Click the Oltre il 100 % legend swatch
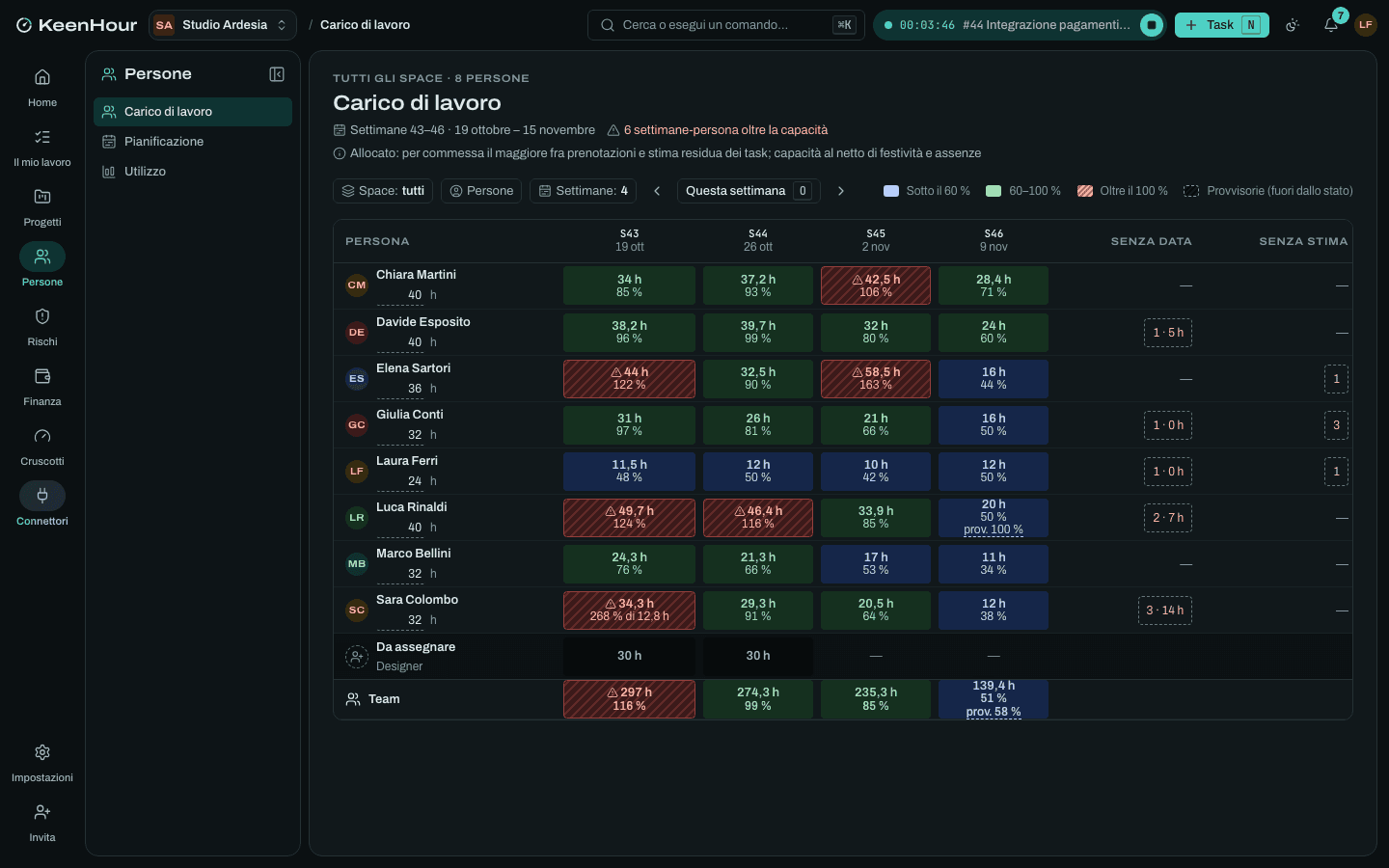 coord(1085,191)
